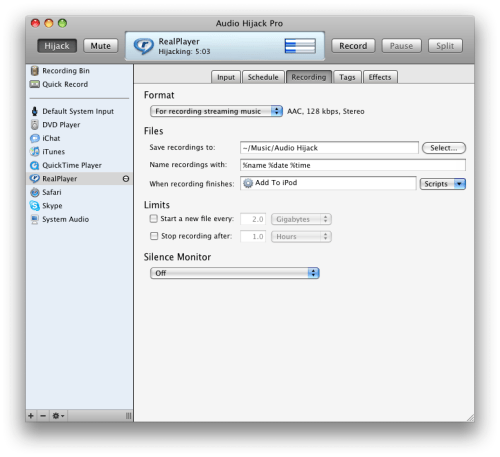
Task: Open the recording format preset dropdown
Action: tap(216, 111)
